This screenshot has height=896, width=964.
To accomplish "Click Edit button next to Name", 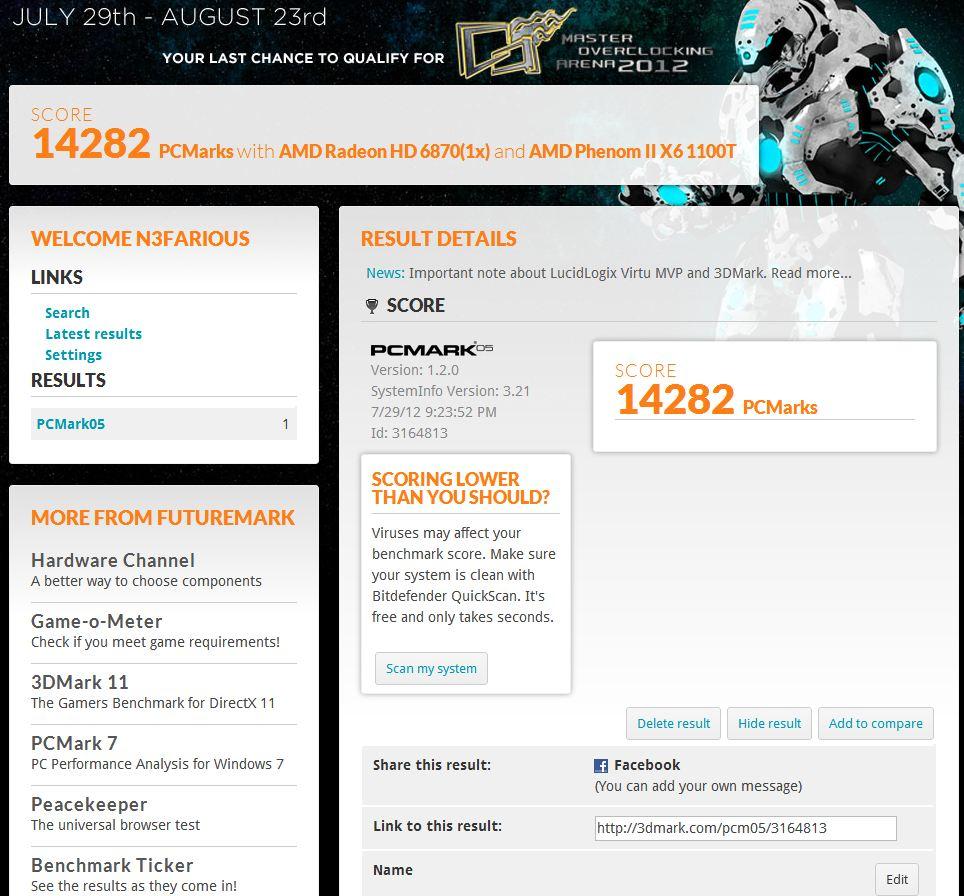I will tap(896, 879).
